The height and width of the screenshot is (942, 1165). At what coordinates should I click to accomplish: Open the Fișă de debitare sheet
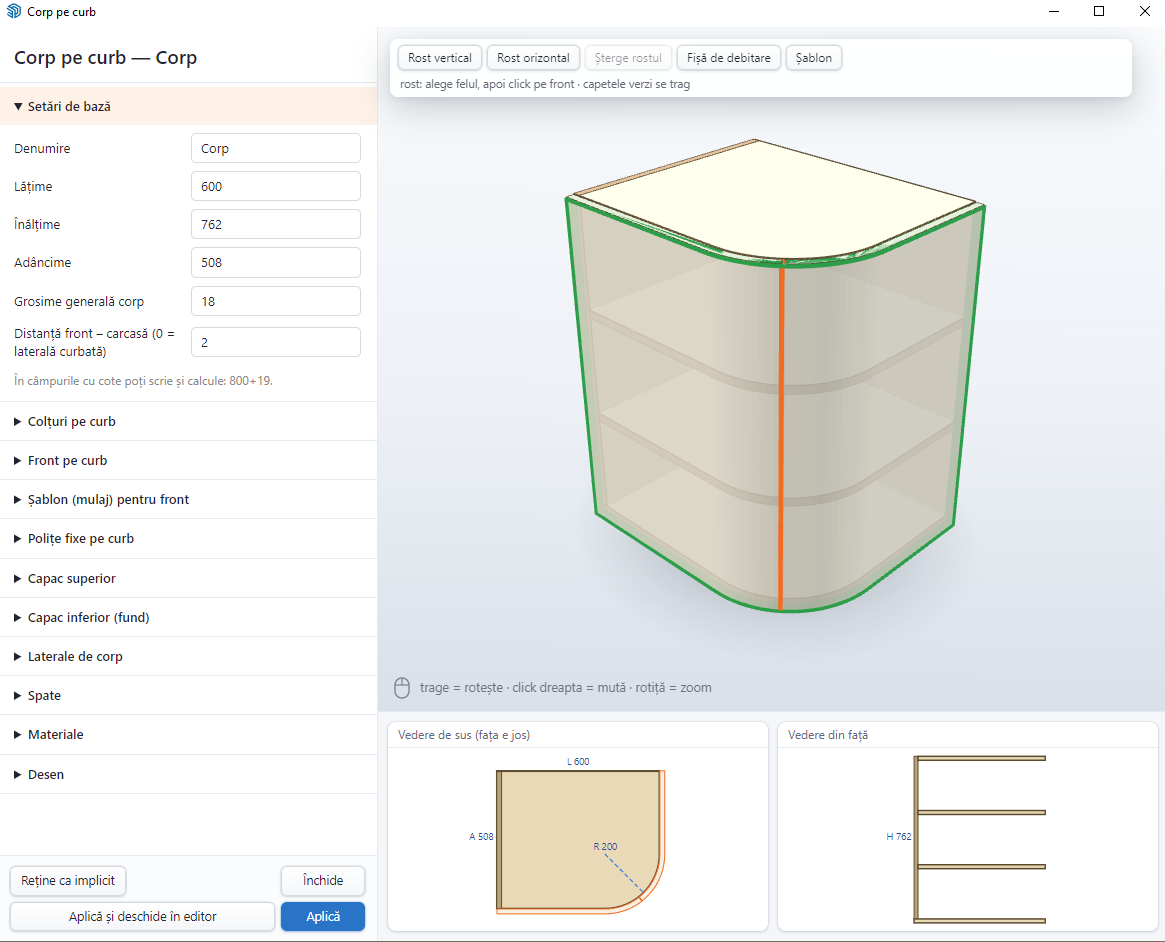click(729, 58)
